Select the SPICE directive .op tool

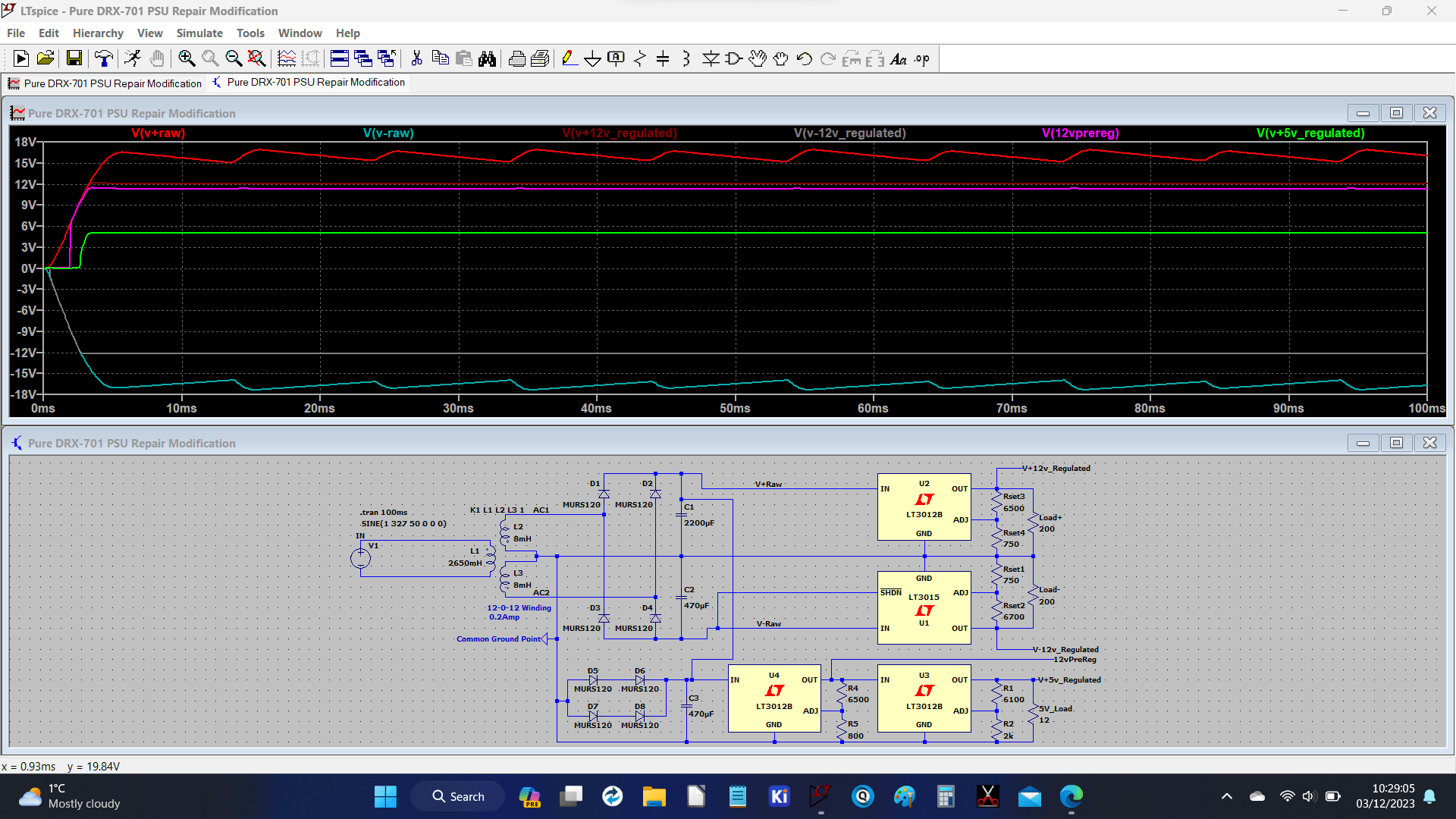(x=922, y=58)
